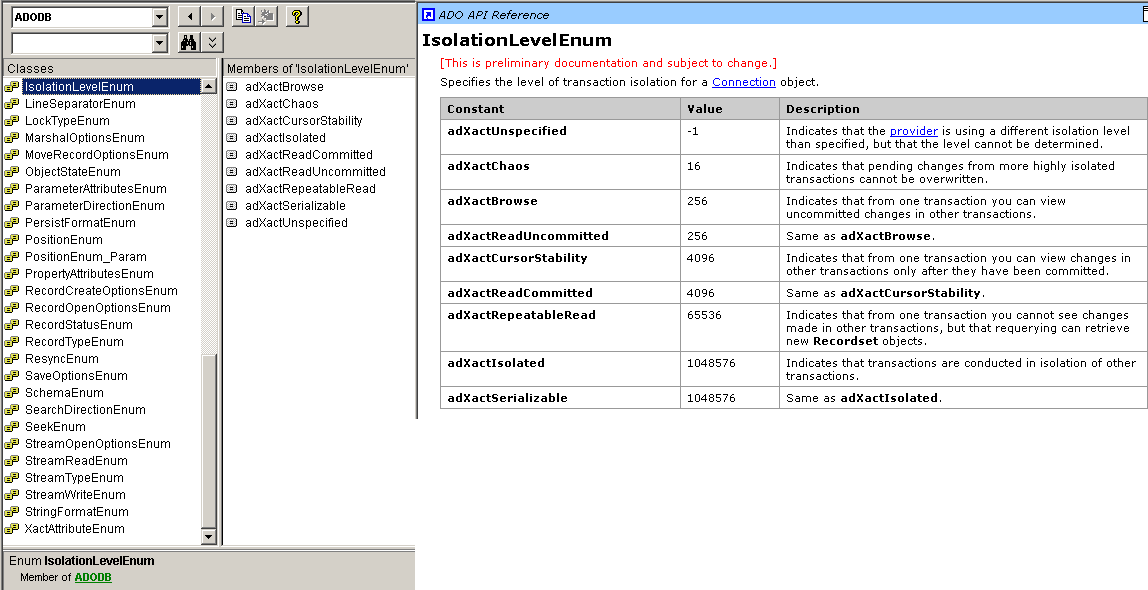Select RecordStatusEnum class
1148x590 pixels.
click(79, 325)
